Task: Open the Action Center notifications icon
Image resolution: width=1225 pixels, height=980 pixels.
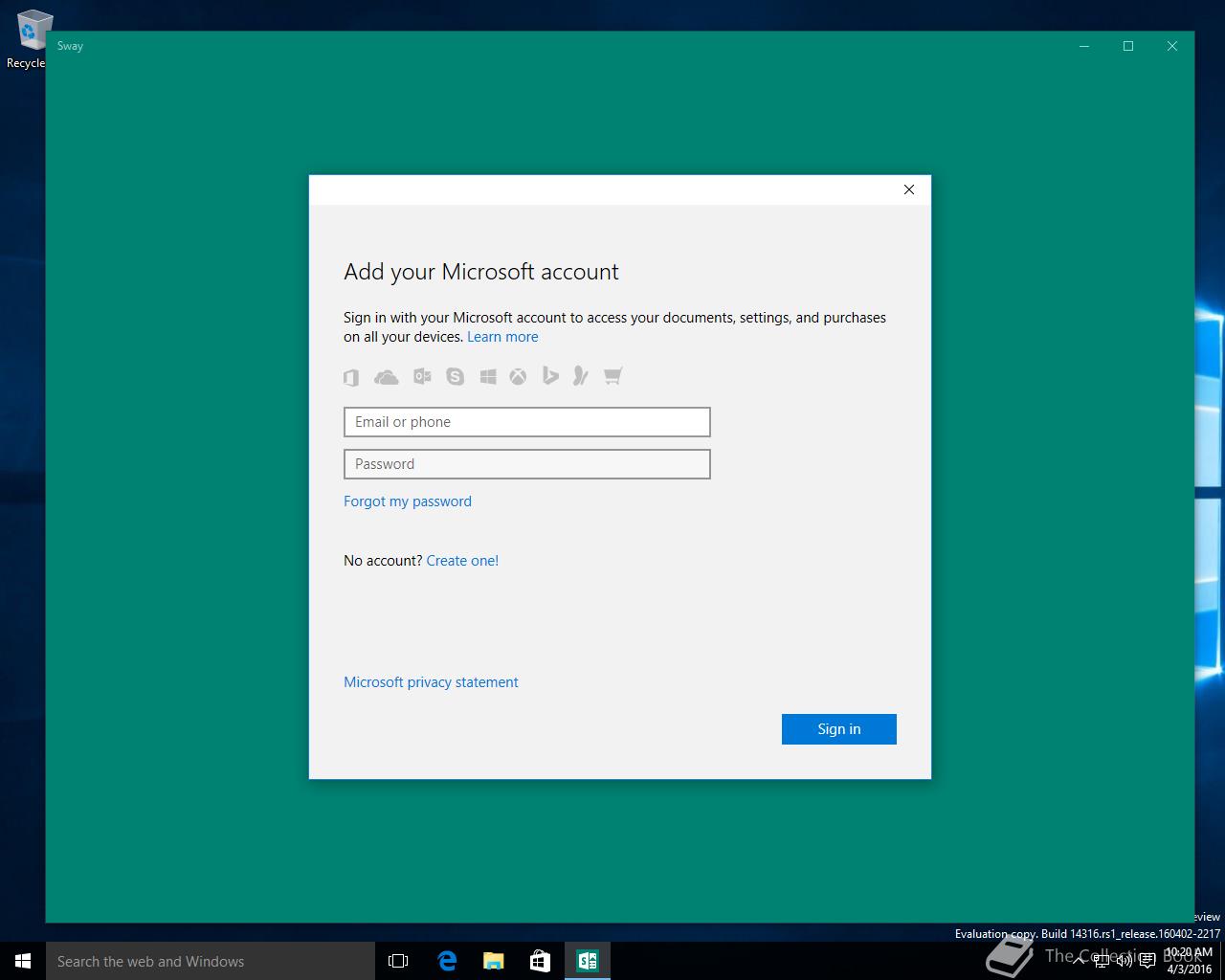Action: point(1147,961)
